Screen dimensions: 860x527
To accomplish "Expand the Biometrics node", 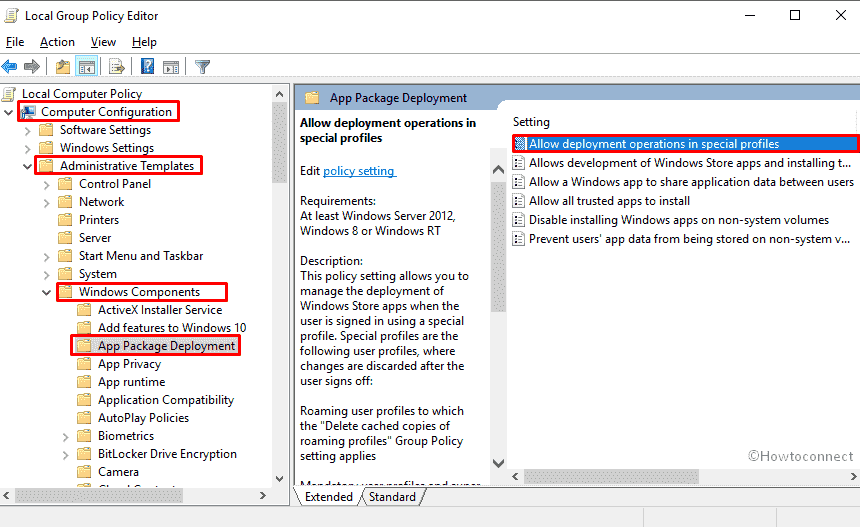I will tap(66, 437).
